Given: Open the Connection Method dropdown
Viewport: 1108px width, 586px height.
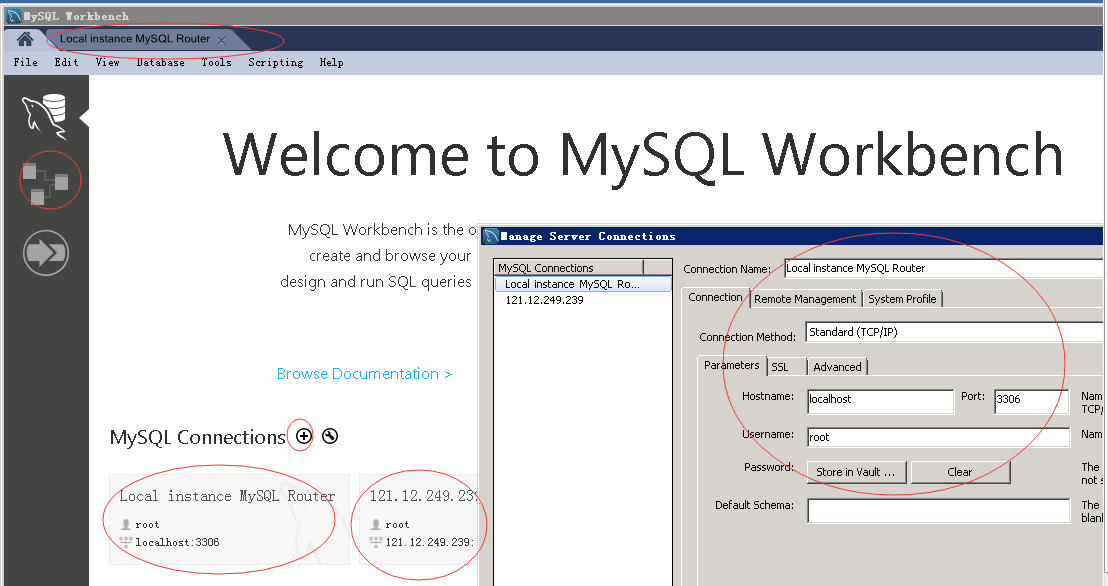Looking at the screenshot, I should click(954, 332).
